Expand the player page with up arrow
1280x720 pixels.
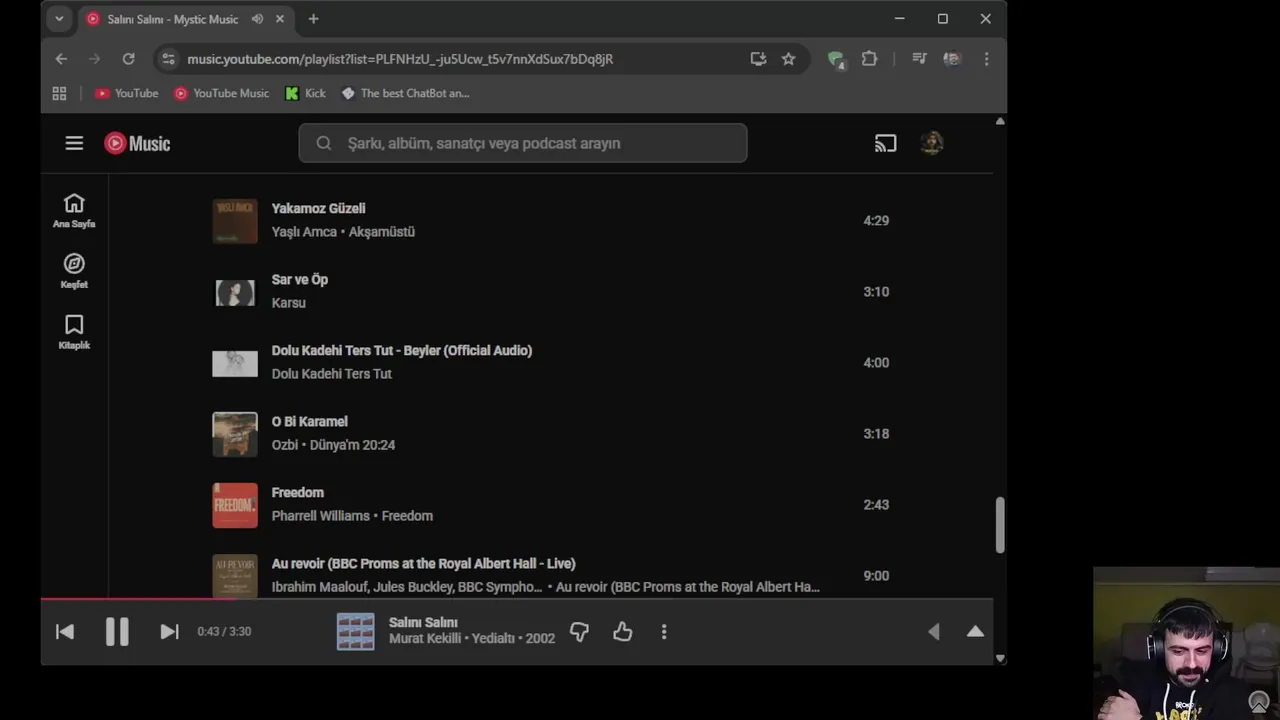(975, 631)
